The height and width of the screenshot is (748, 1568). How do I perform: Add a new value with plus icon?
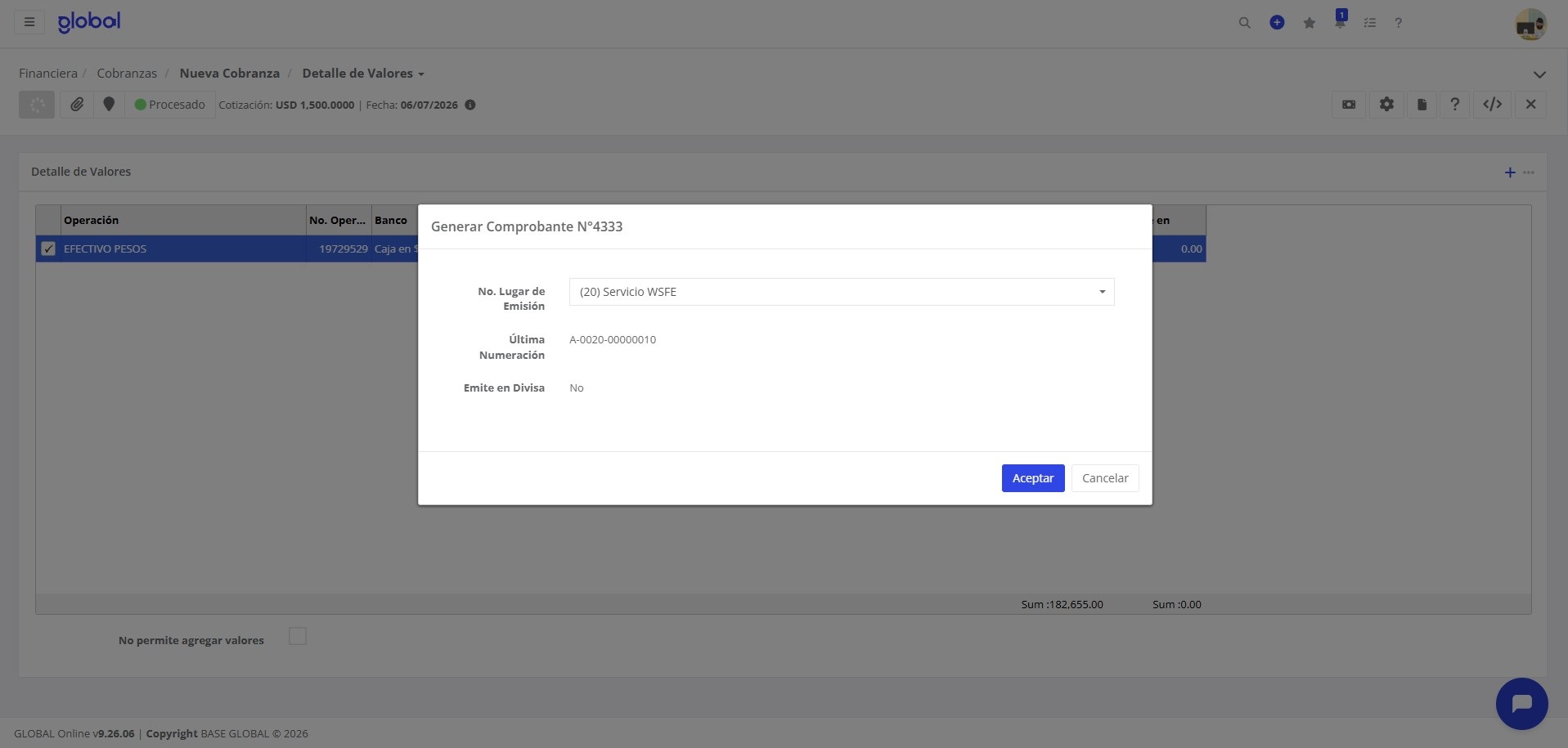(x=1510, y=172)
